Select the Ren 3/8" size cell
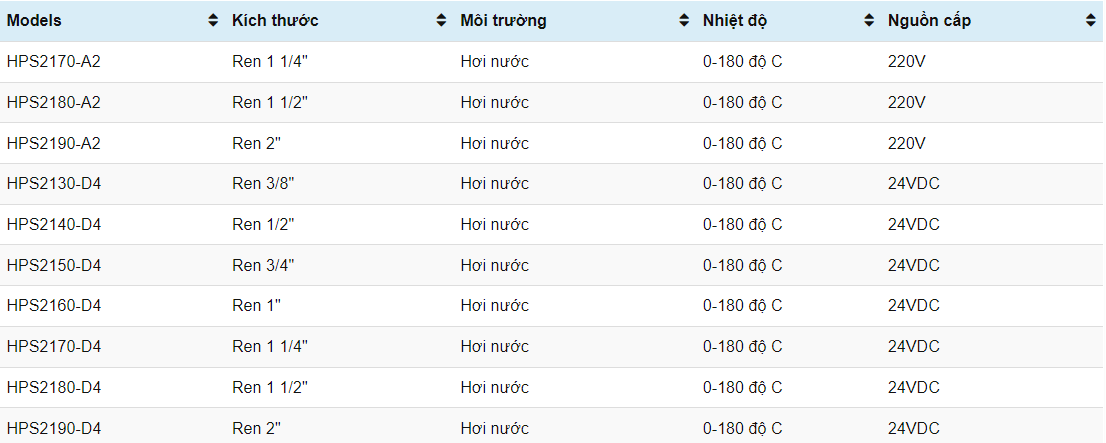 (263, 184)
